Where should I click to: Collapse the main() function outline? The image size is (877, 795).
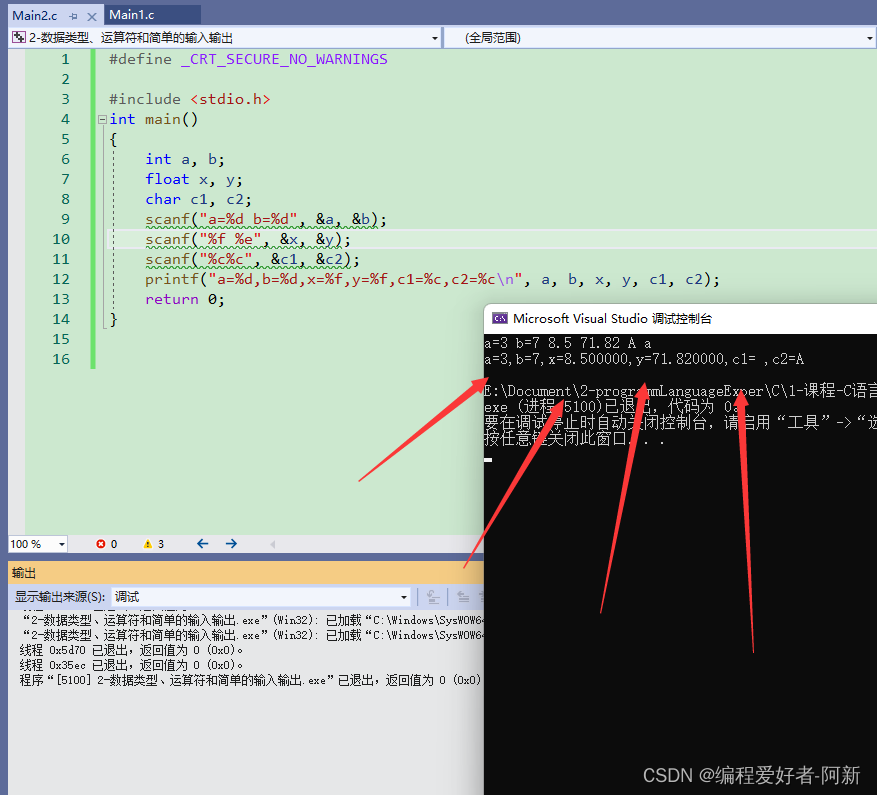[102, 119]
